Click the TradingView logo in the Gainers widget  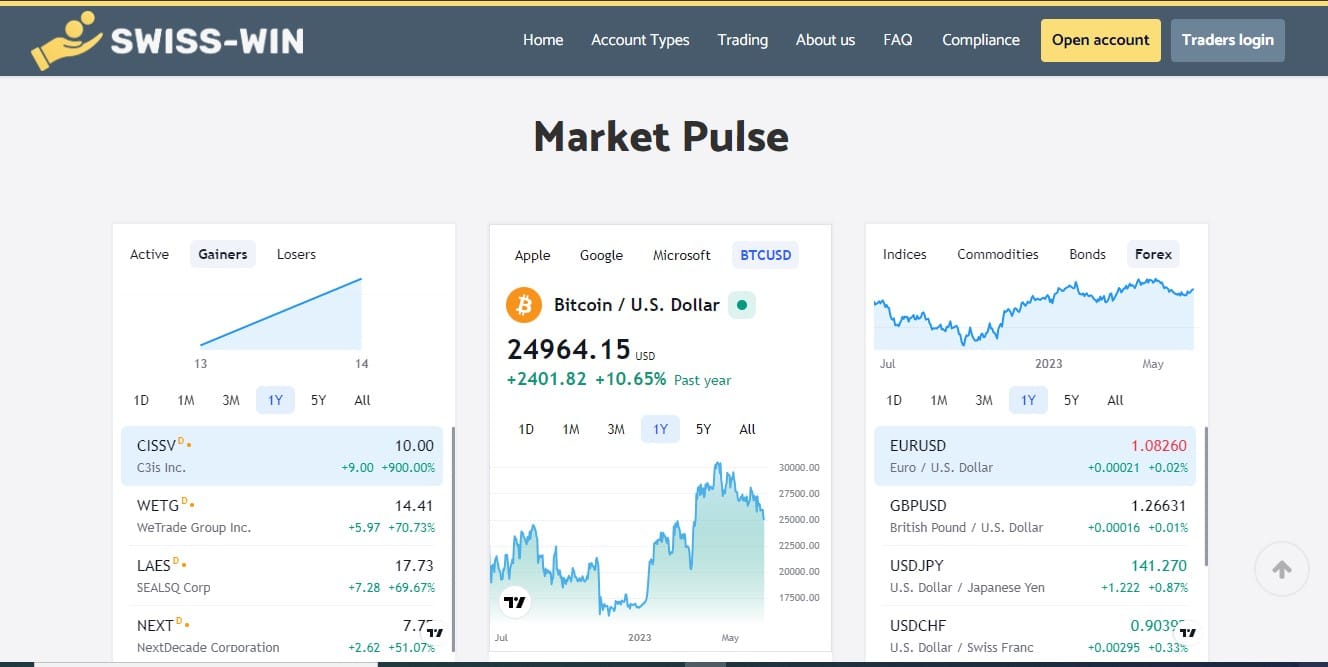click(434, 632)
